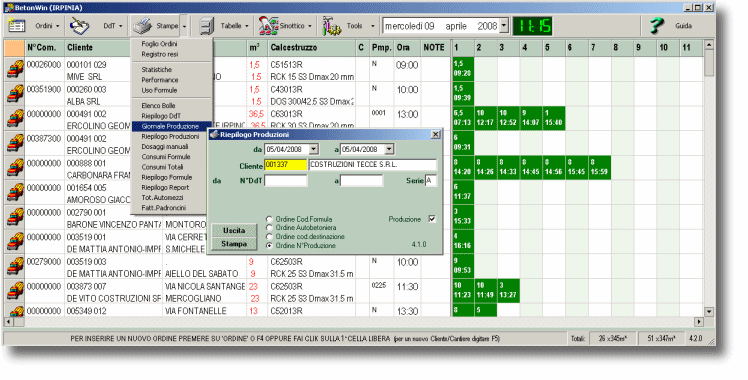Click green delivery block 8 14:20
The image size is (748, 380).
(463, 167)
